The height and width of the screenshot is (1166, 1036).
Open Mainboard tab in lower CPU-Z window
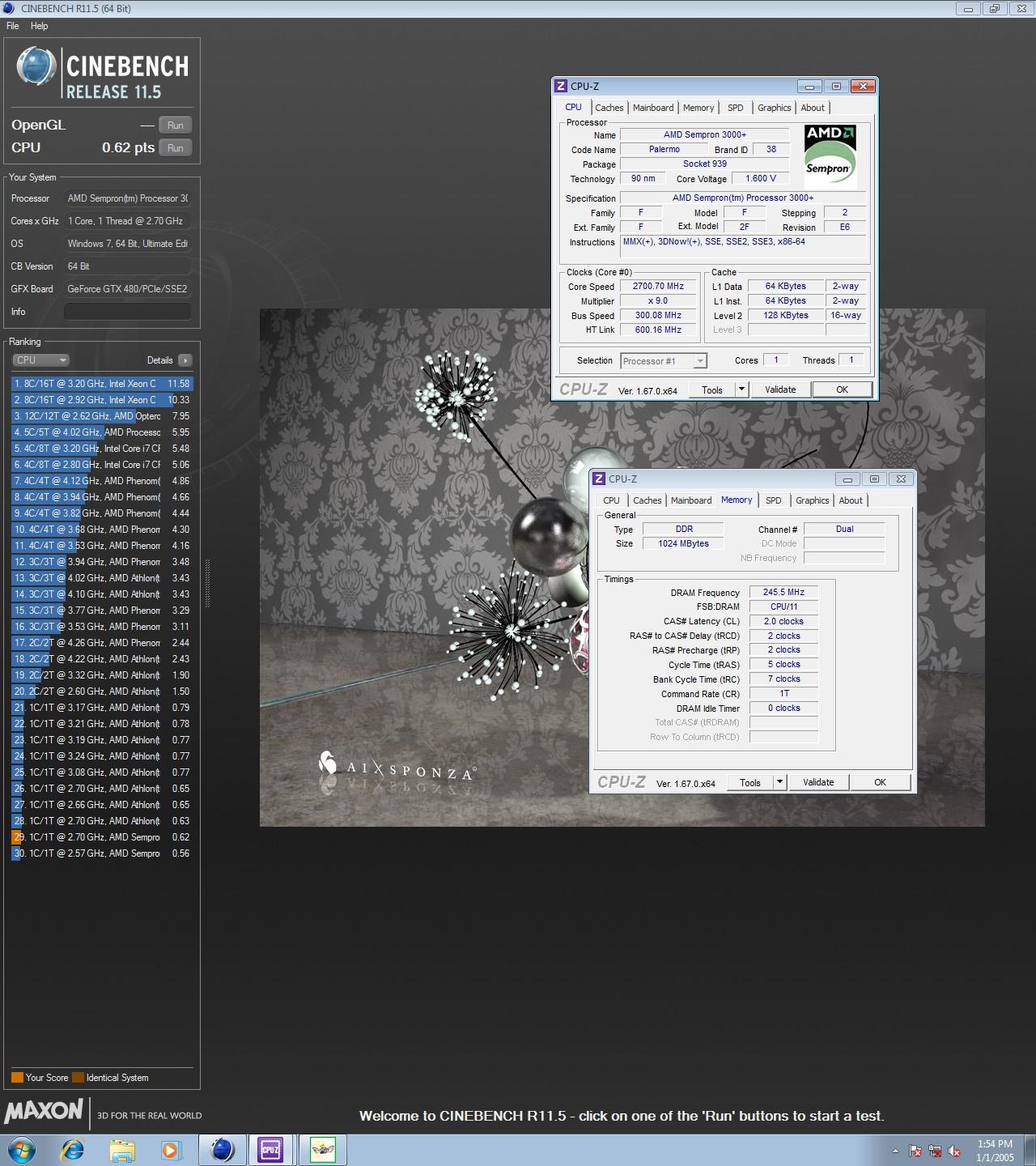(x=691, y=500)
